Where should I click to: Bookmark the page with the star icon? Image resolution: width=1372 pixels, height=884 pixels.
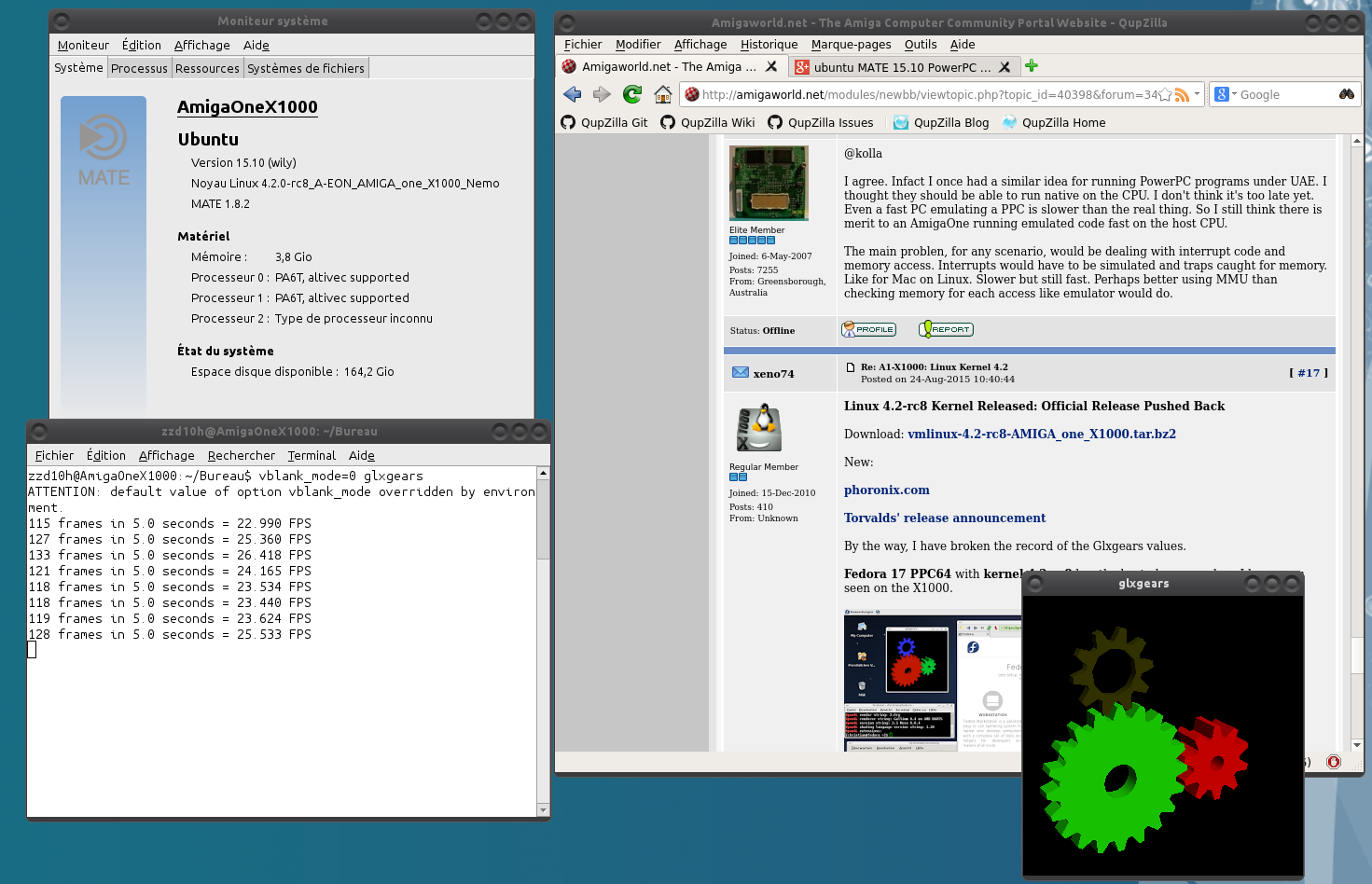coord(1165,95)
